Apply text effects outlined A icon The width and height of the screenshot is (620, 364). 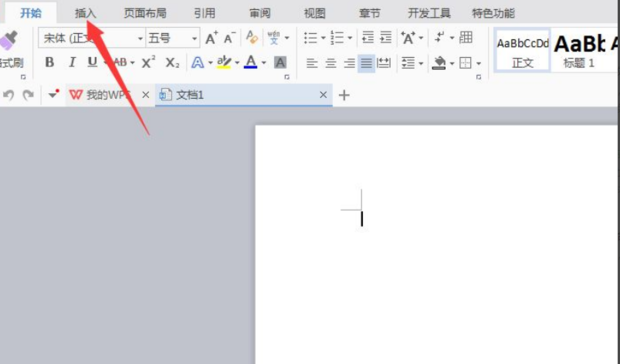pos(198,62)
